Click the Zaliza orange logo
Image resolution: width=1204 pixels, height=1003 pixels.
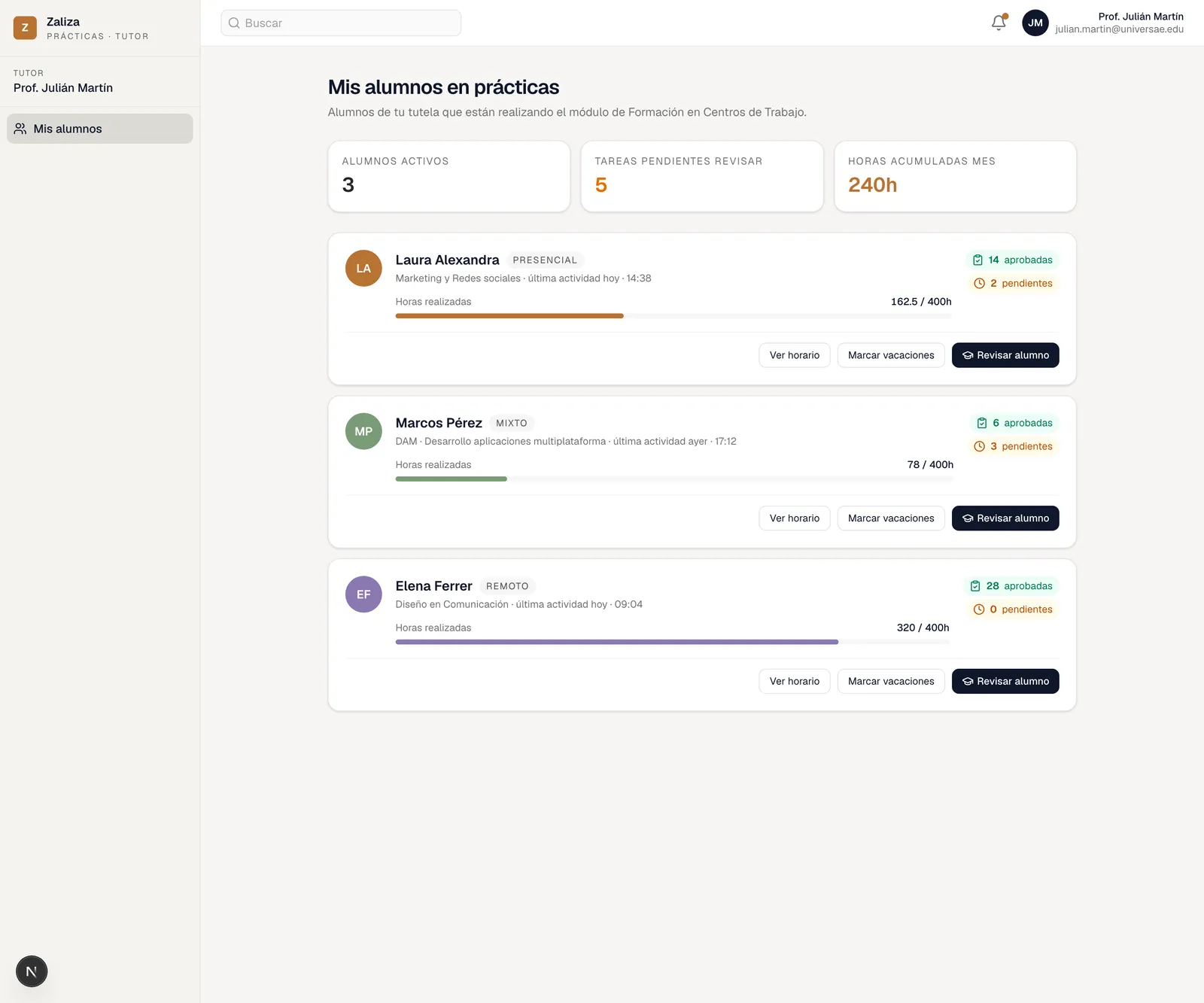[x=25, y=28]
